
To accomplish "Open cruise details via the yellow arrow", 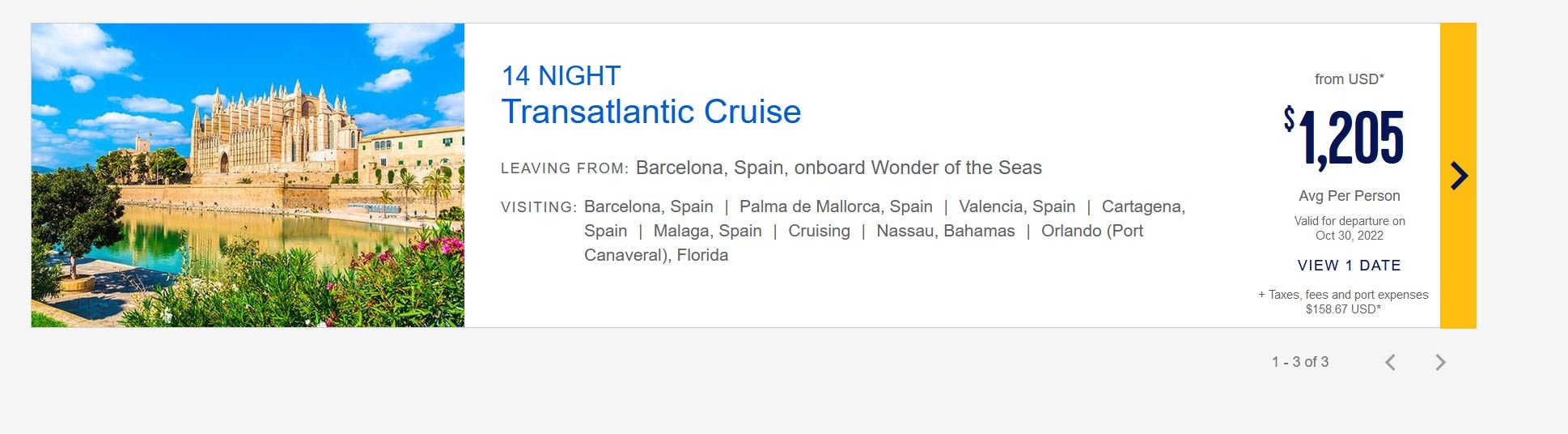I will (x=1458, y=175).
